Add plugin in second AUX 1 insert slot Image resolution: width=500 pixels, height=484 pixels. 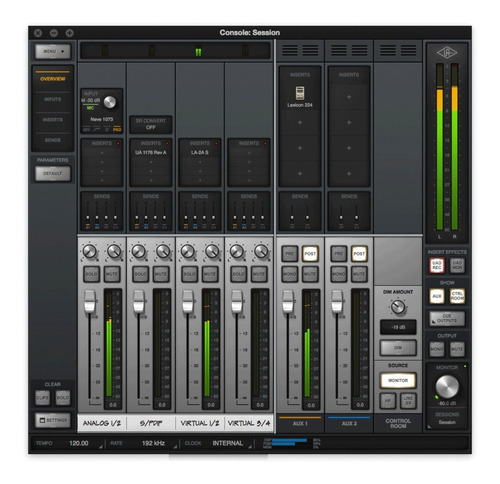300,123
